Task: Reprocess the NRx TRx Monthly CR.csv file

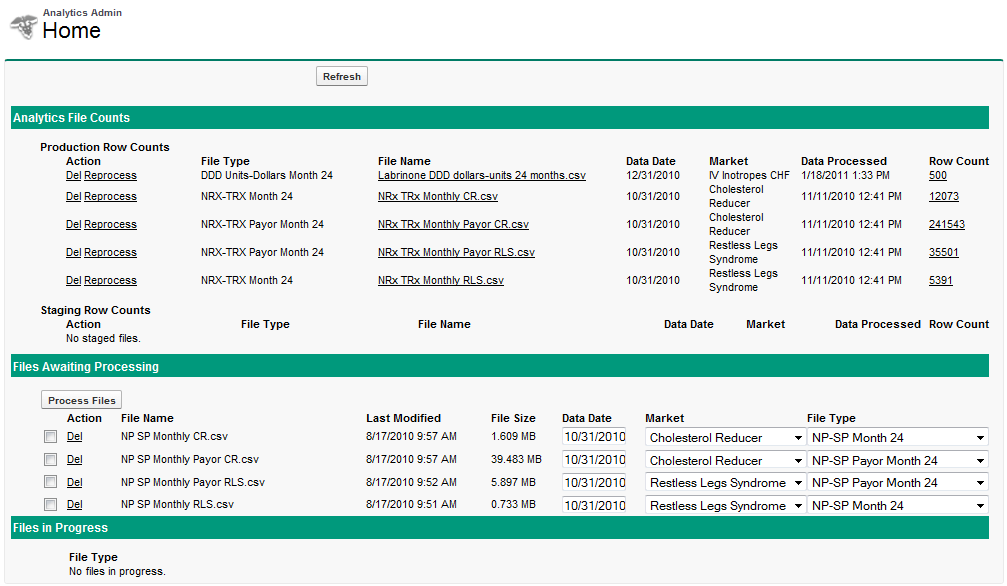Action: click(110, 197)
